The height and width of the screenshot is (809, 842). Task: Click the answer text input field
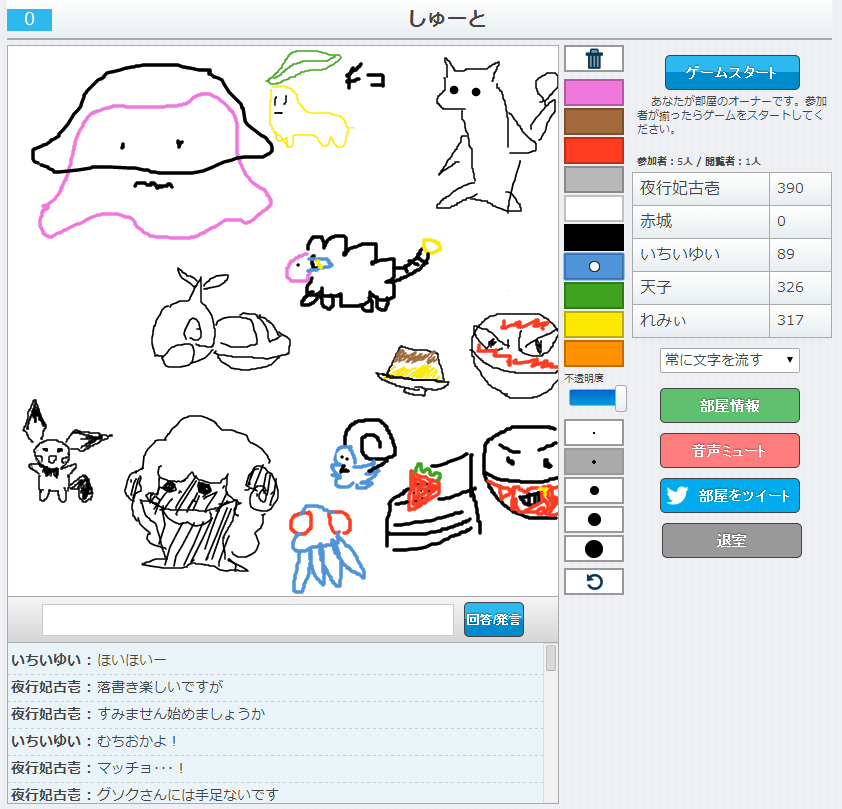pos(248,620)
